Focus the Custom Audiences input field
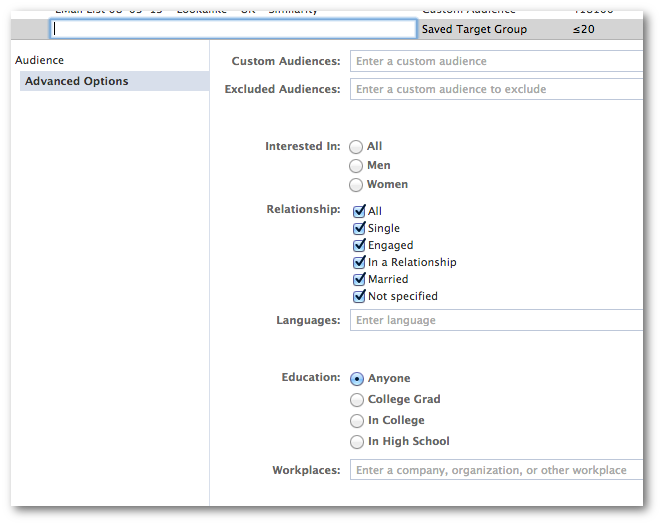 click(x=496, y=61)
